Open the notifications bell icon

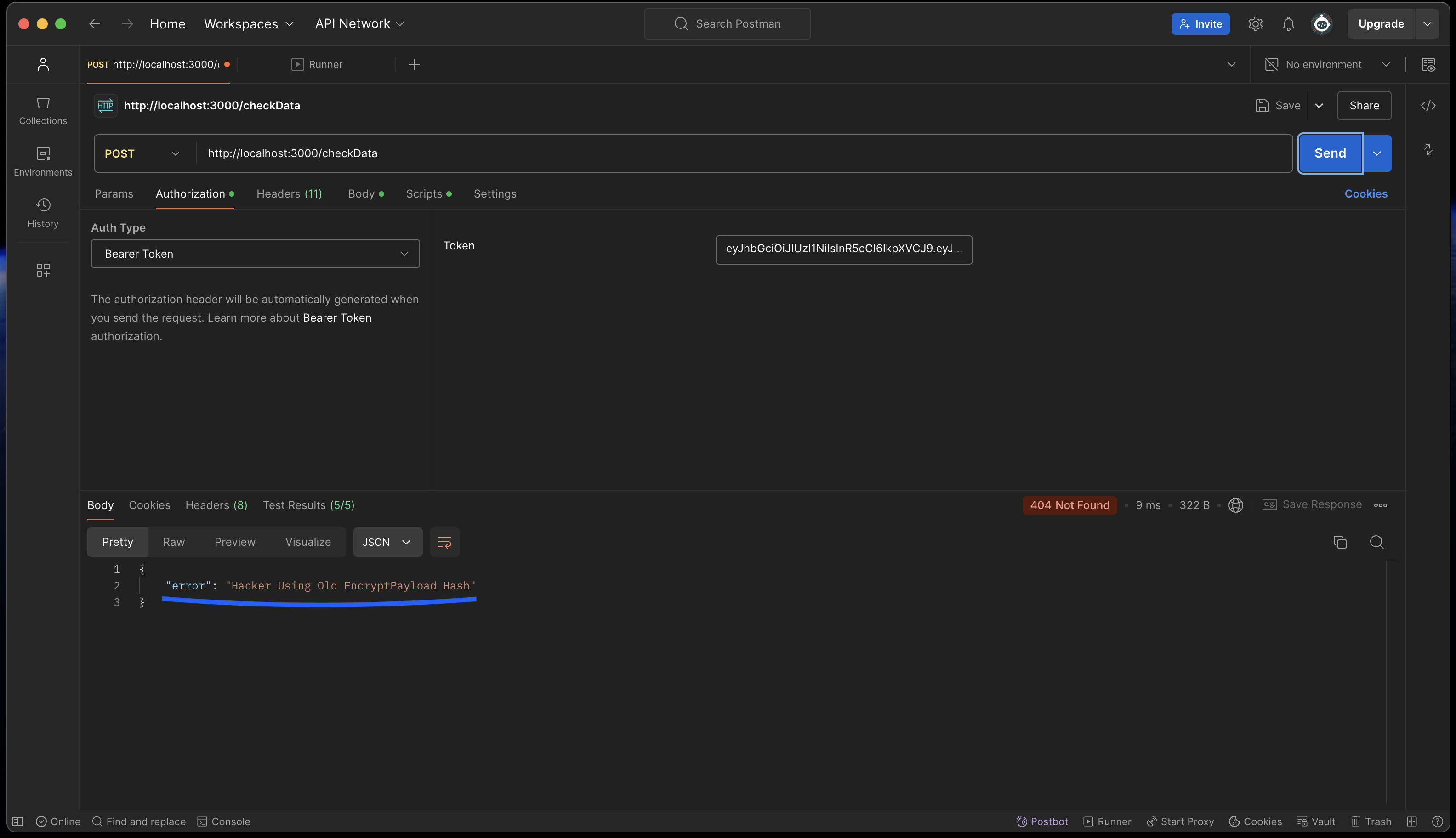click(1288, 23)
